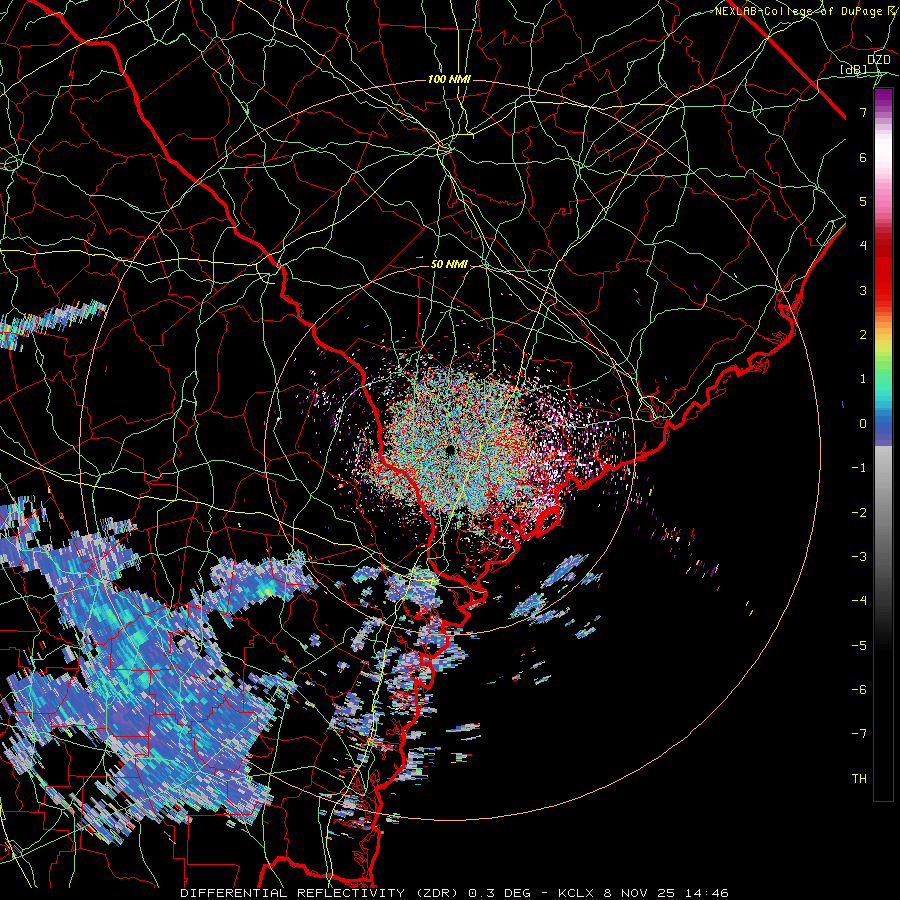Click the "3" value on the scale

tap(863, 290)
